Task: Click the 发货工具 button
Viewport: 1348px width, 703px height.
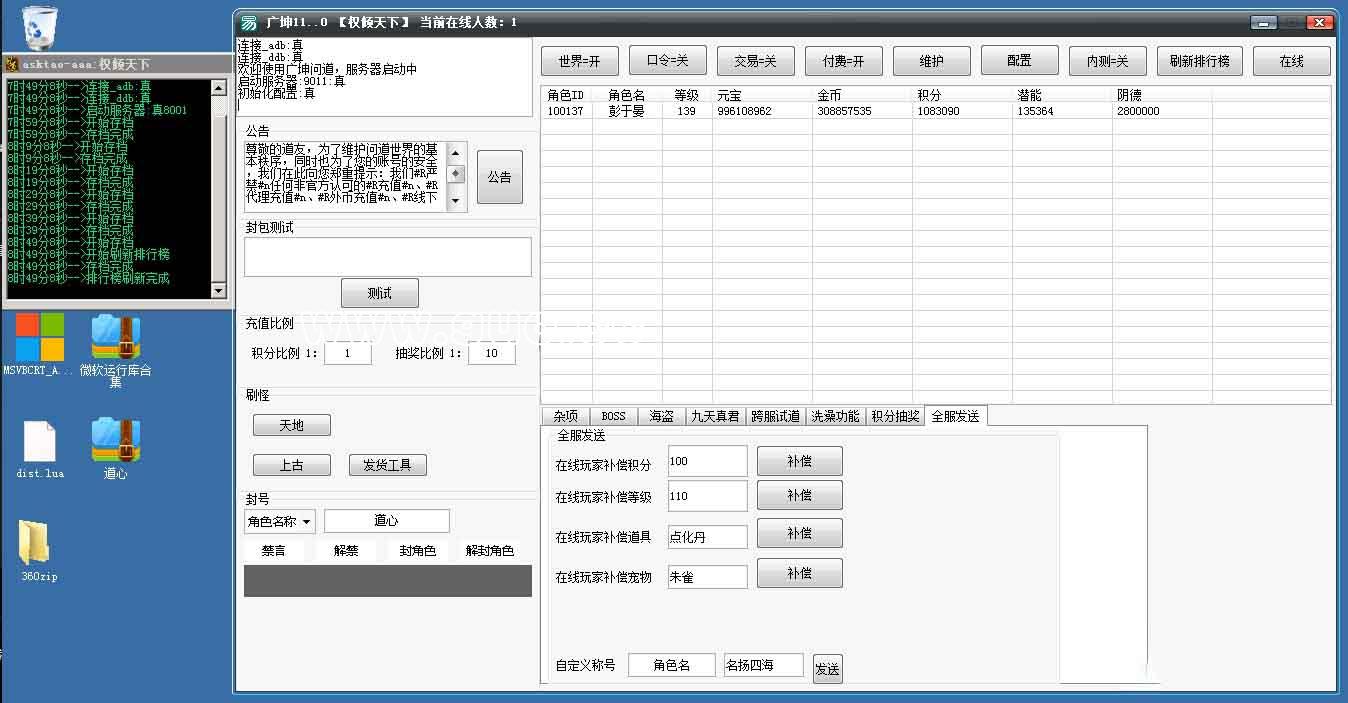Action: [387, 465]
